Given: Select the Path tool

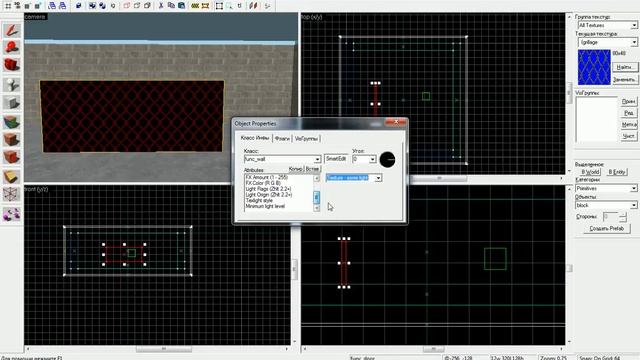Looking at the screenshot, I should pyautogui.click(x=11, y=214).
